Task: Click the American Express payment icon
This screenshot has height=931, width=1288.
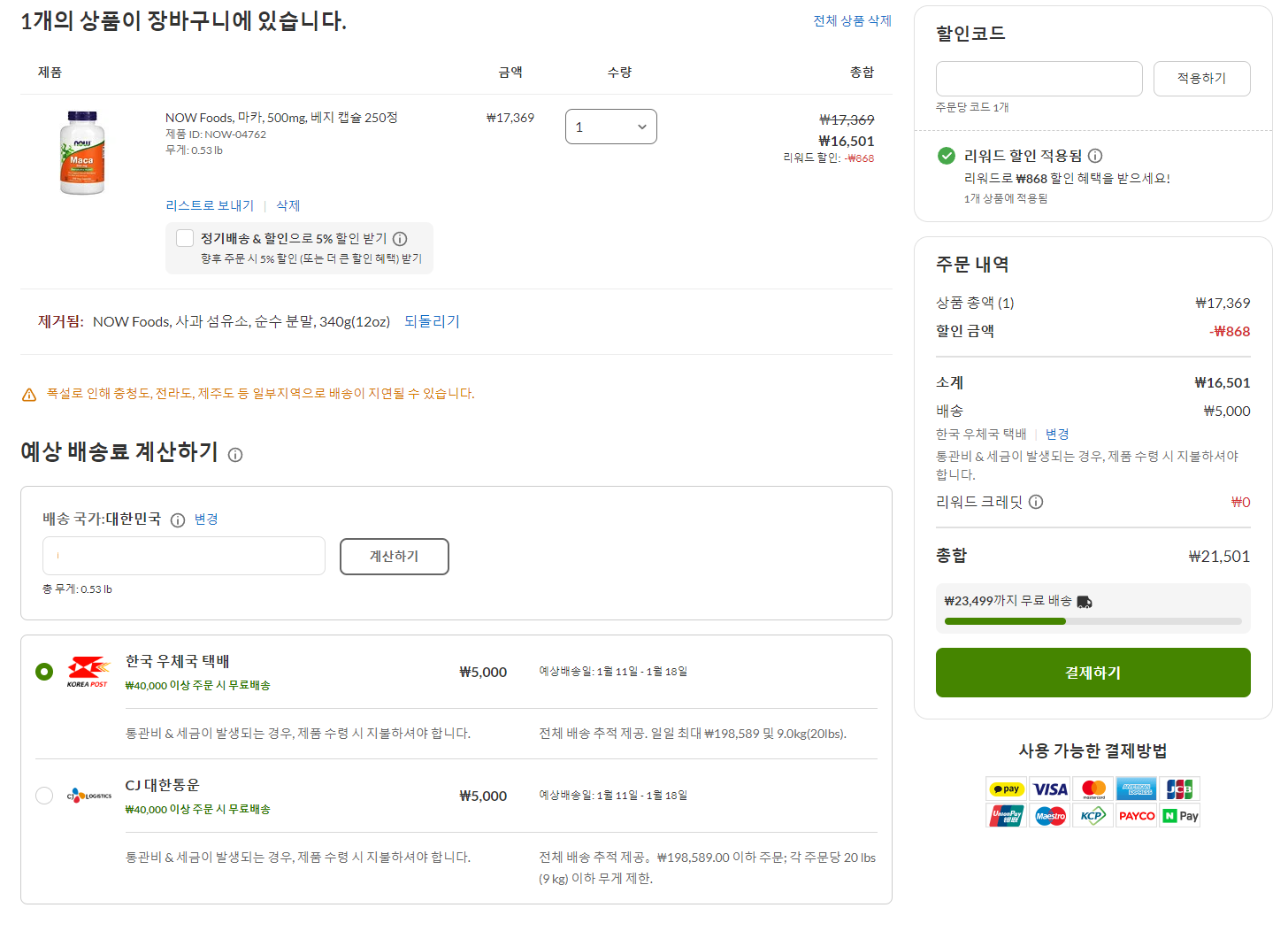Action: (1137, 789)
